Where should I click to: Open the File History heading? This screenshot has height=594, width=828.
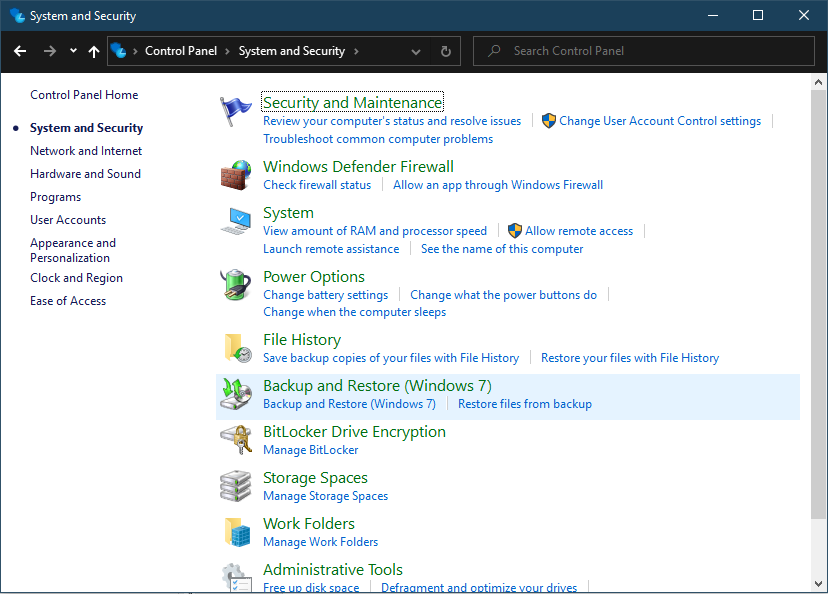point(302,340)
